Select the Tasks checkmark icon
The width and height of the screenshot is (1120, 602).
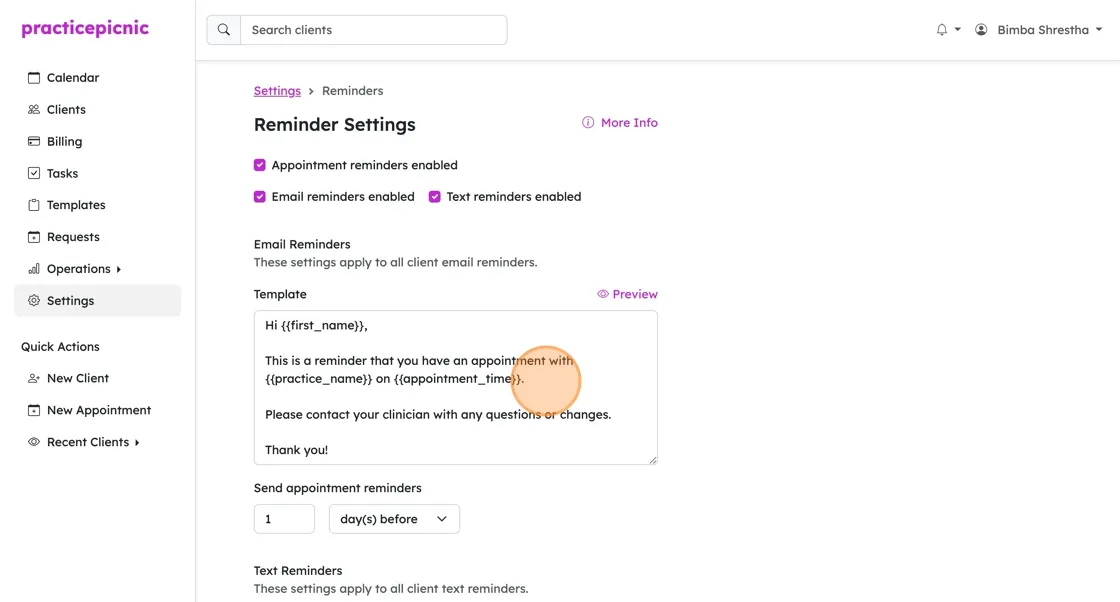point(34,173)
